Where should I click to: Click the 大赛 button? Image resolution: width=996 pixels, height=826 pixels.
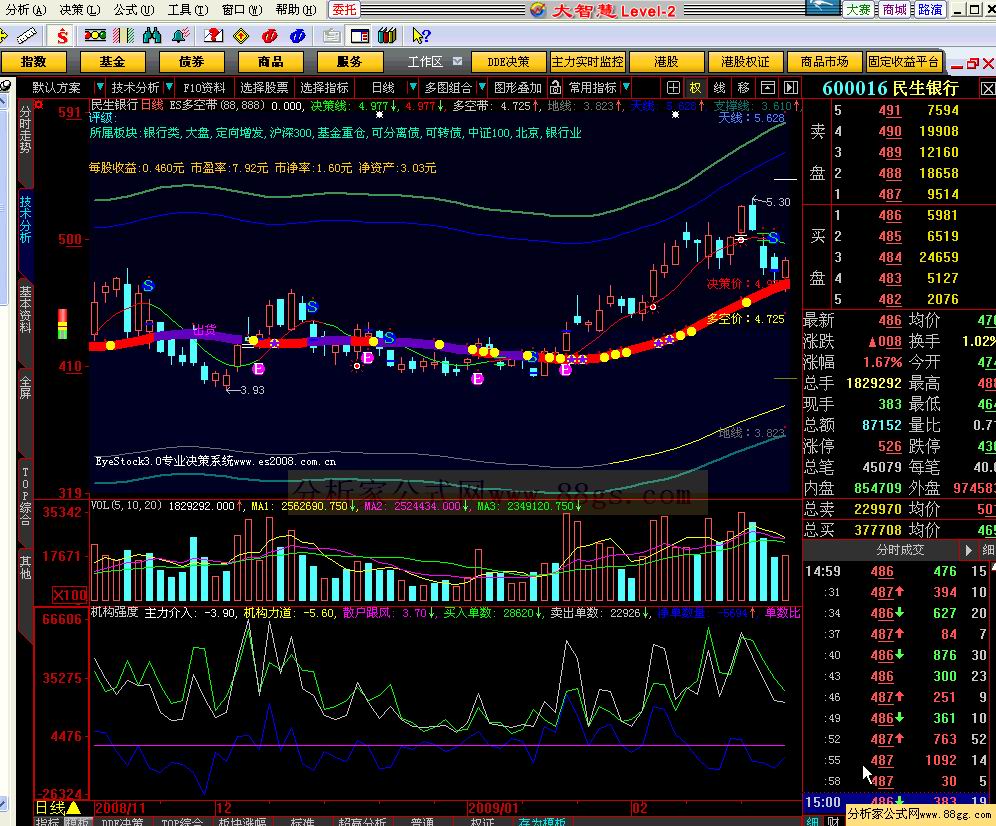click(858, 10)
